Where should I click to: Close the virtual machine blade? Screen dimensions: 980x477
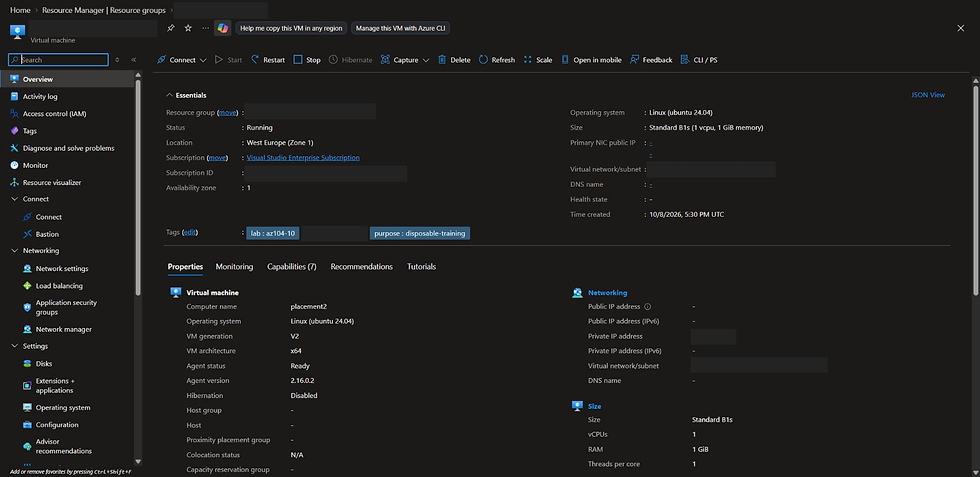pos(961,28)
